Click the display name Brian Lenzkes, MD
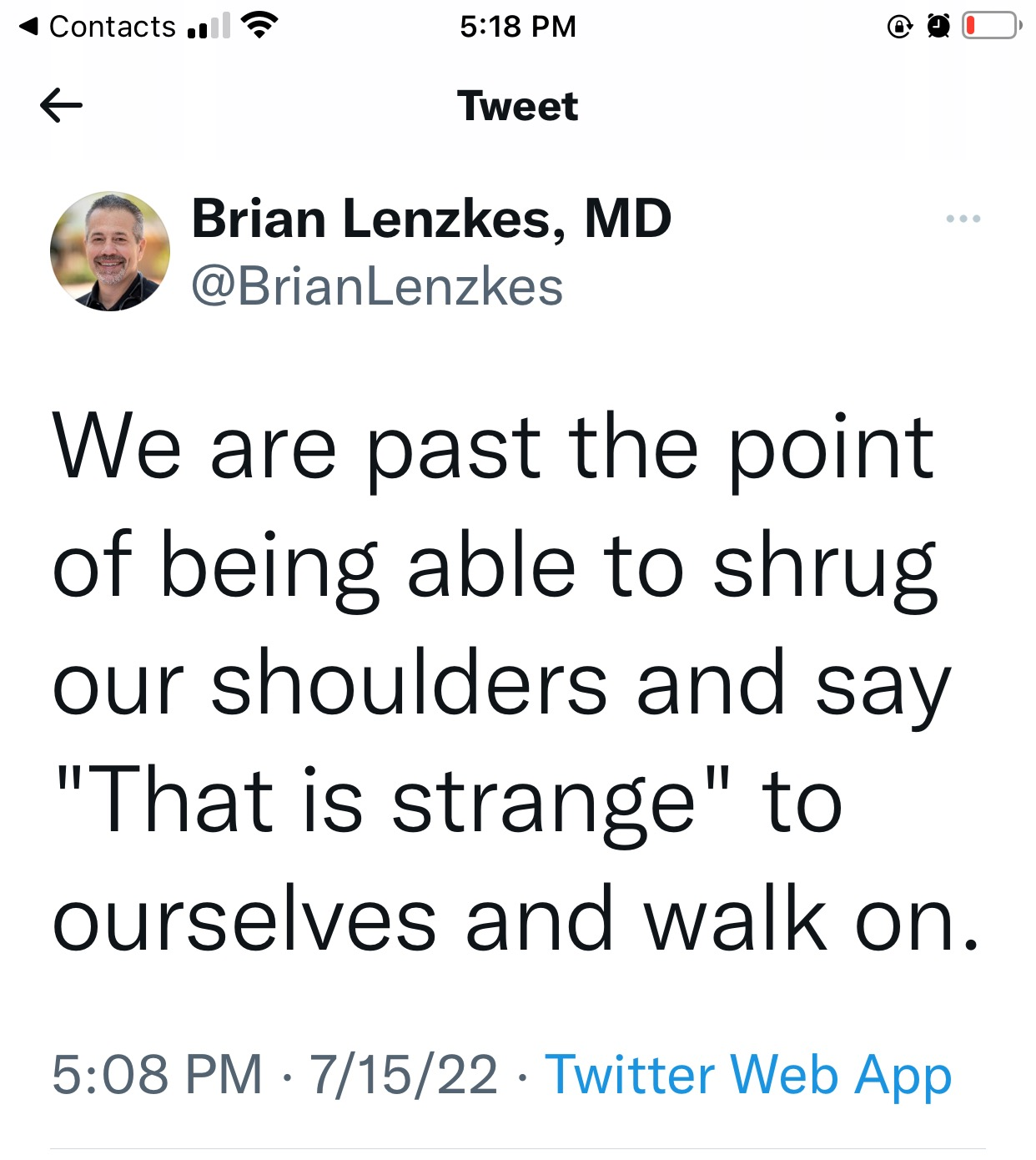Viewport: 1036px width, 1160px height. [431, 219]
